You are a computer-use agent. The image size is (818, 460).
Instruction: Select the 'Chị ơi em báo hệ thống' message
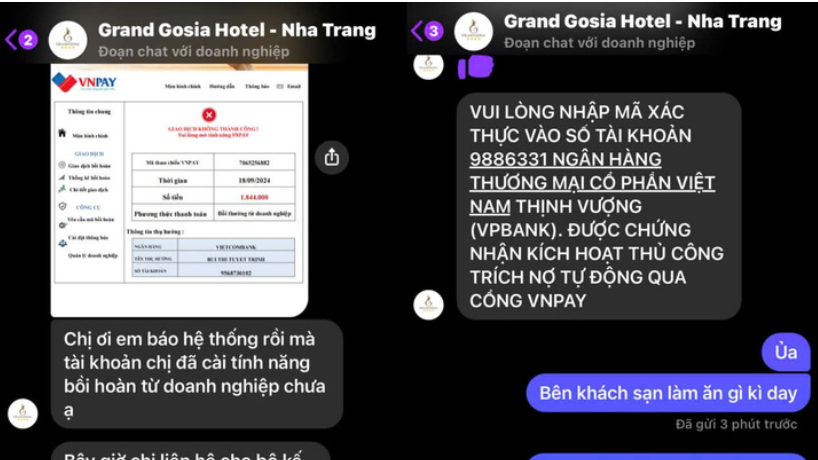click(197, 374)
